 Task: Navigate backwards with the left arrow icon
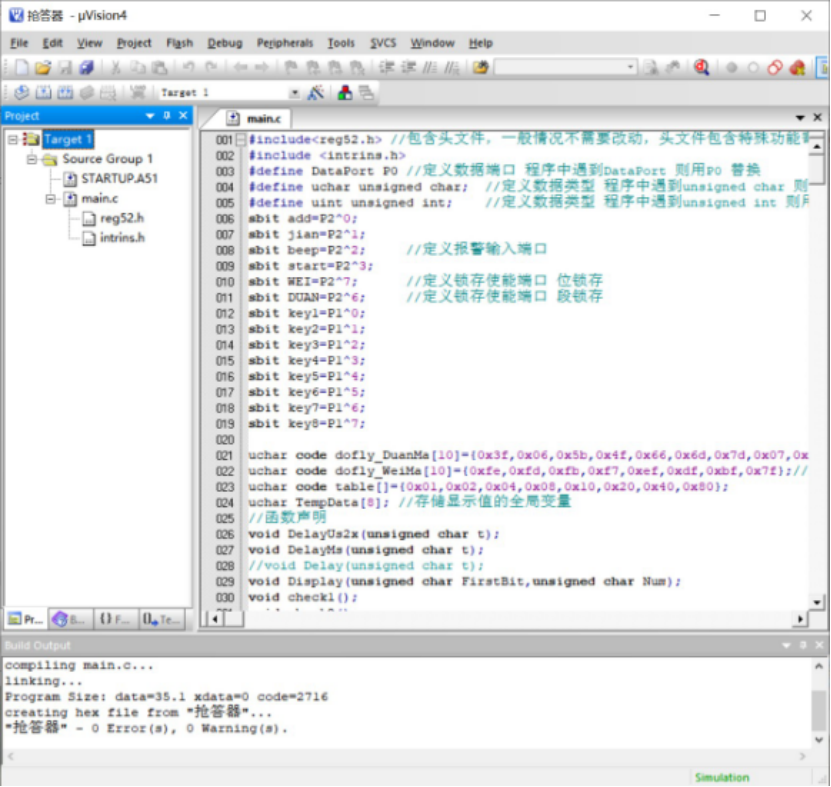(240, 67)
